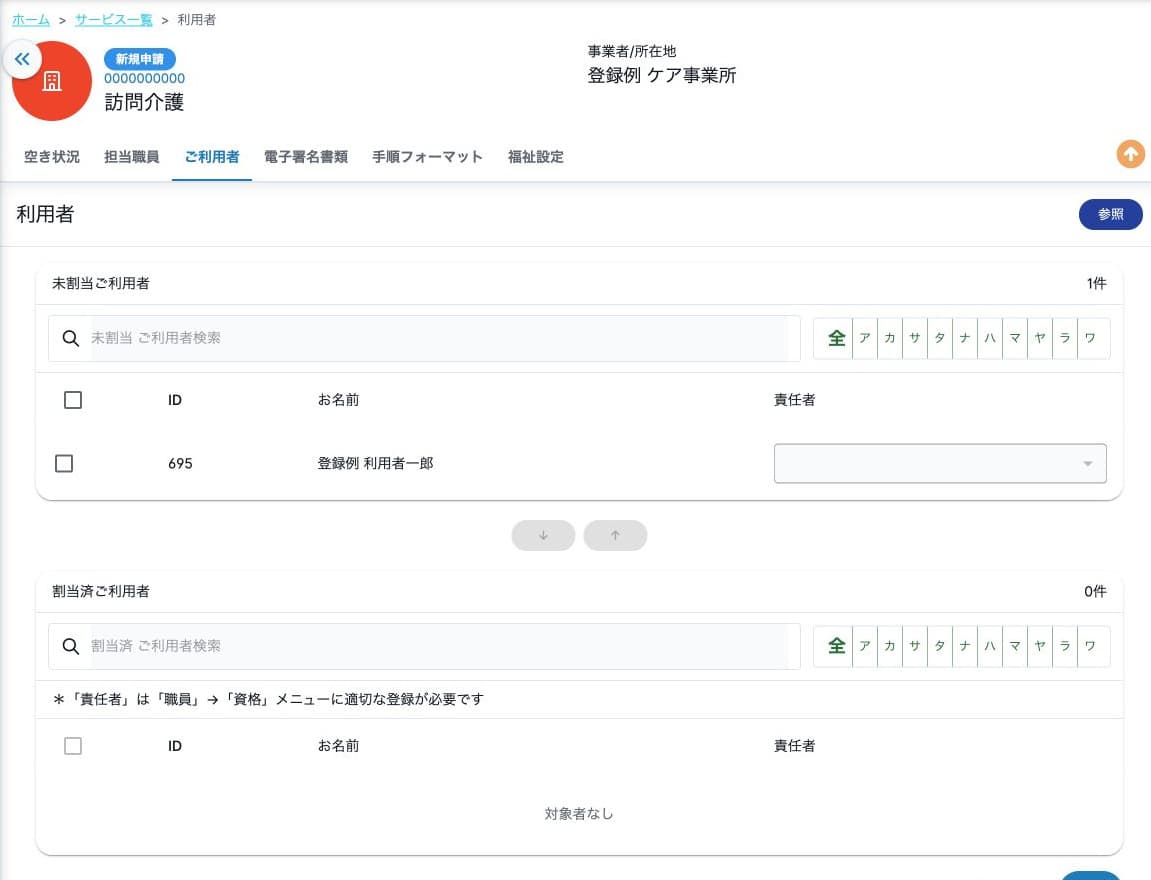Toggle select-all checkbox in unassigned users header
The image size is (1151, 880).
tap(73, 400)
